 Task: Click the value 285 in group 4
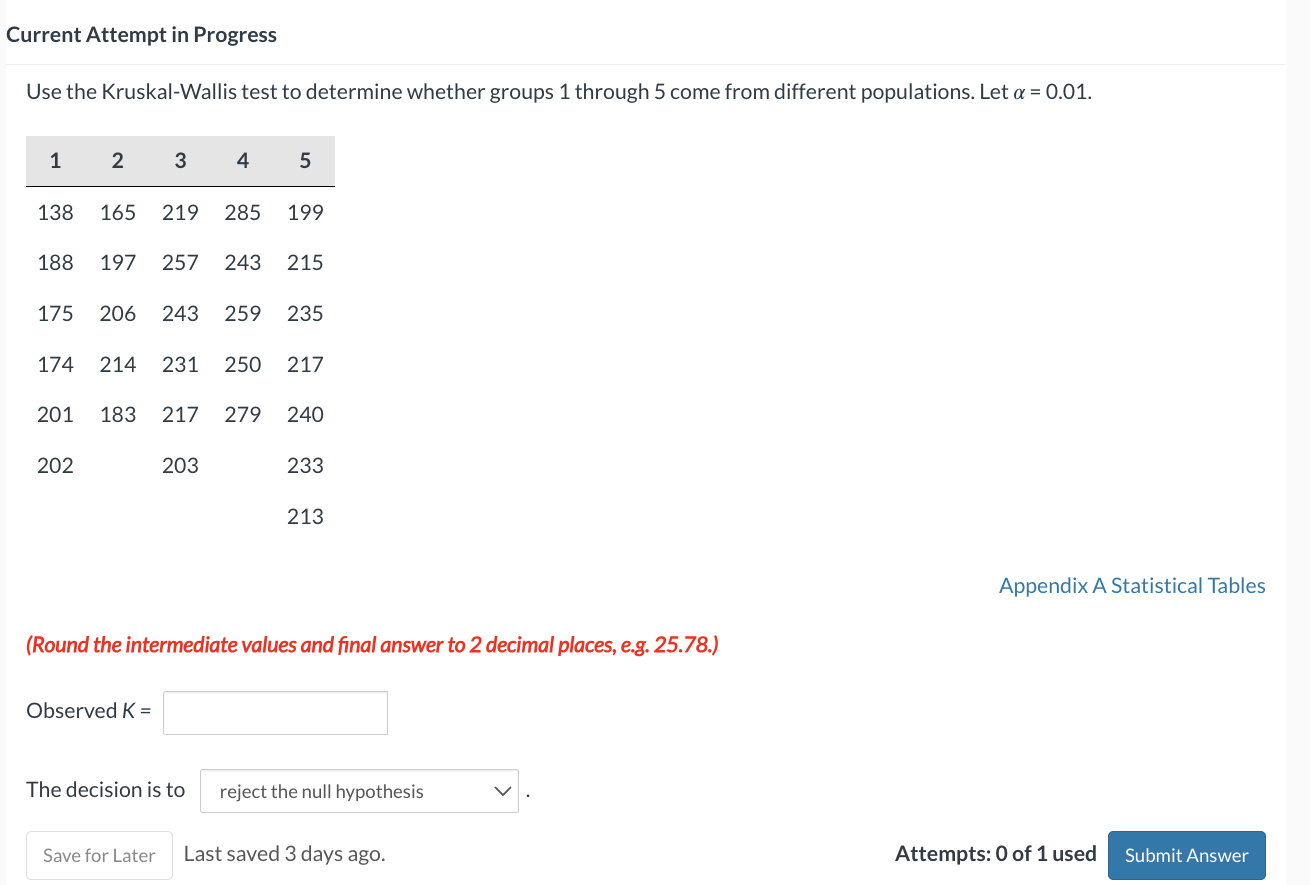point(243,212)
